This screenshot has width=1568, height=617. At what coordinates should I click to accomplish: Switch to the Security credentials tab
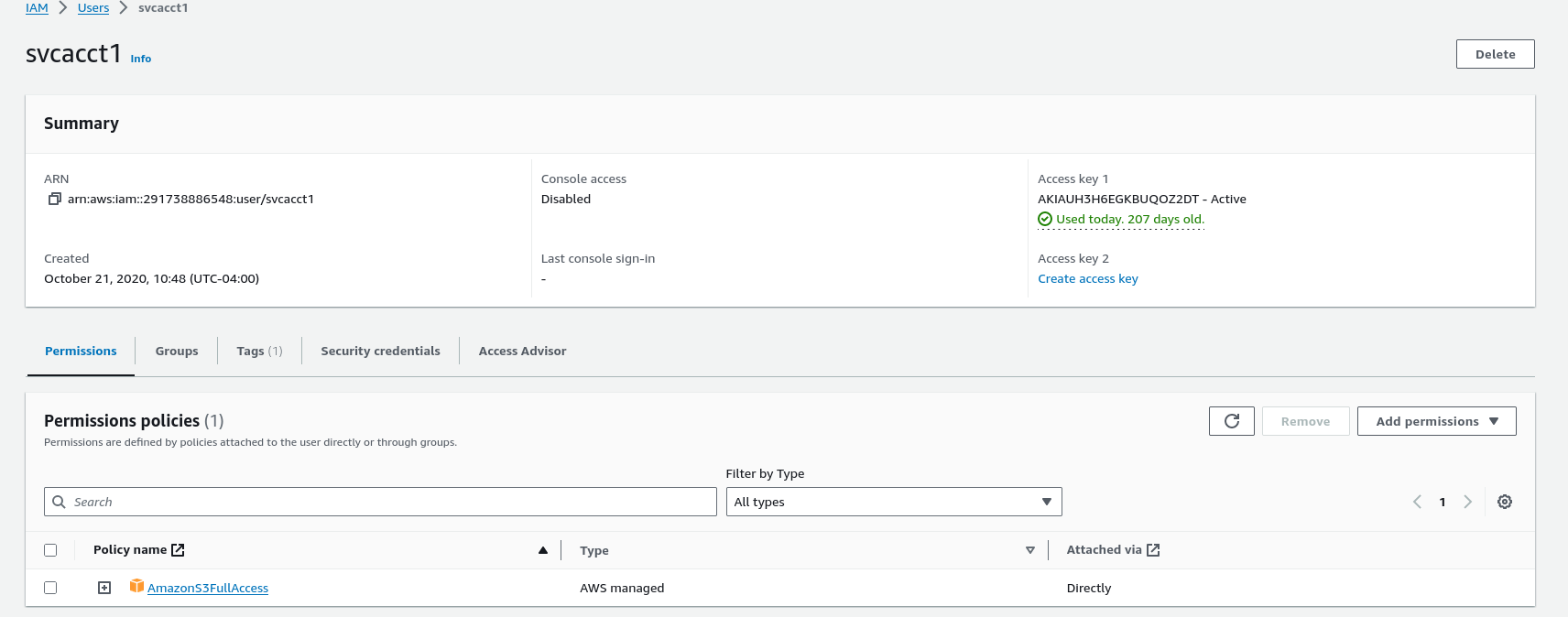[380, 351]
